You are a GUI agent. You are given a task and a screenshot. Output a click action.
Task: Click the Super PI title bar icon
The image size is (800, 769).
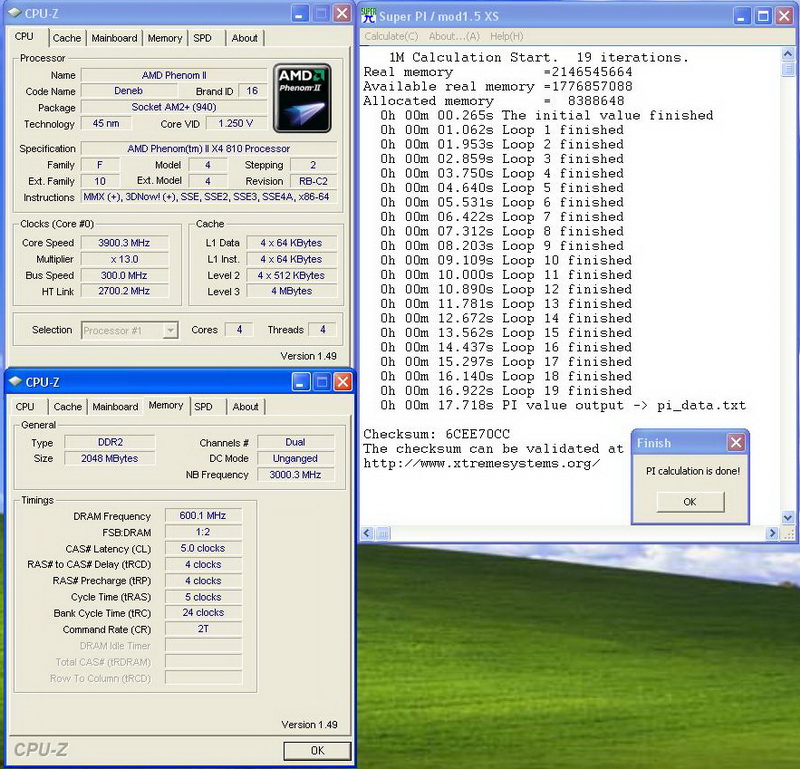pos(368,16)
